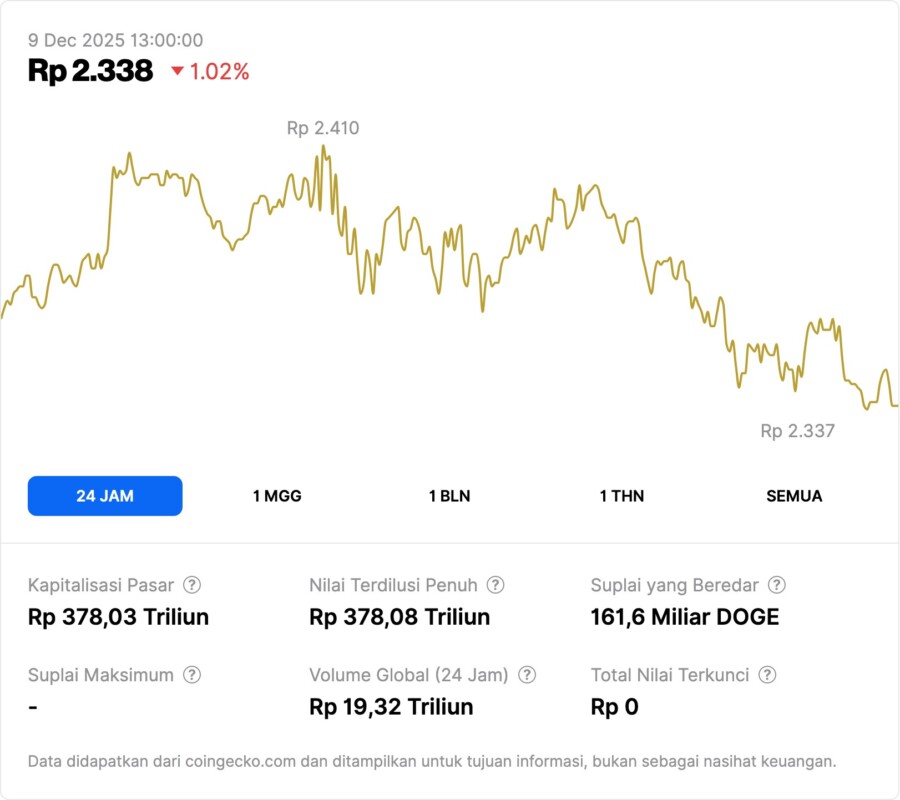Screen dimensions: 900x800
Task: Show the Suplai Maksimum help tooltip icon
Action: coord(192,675)
